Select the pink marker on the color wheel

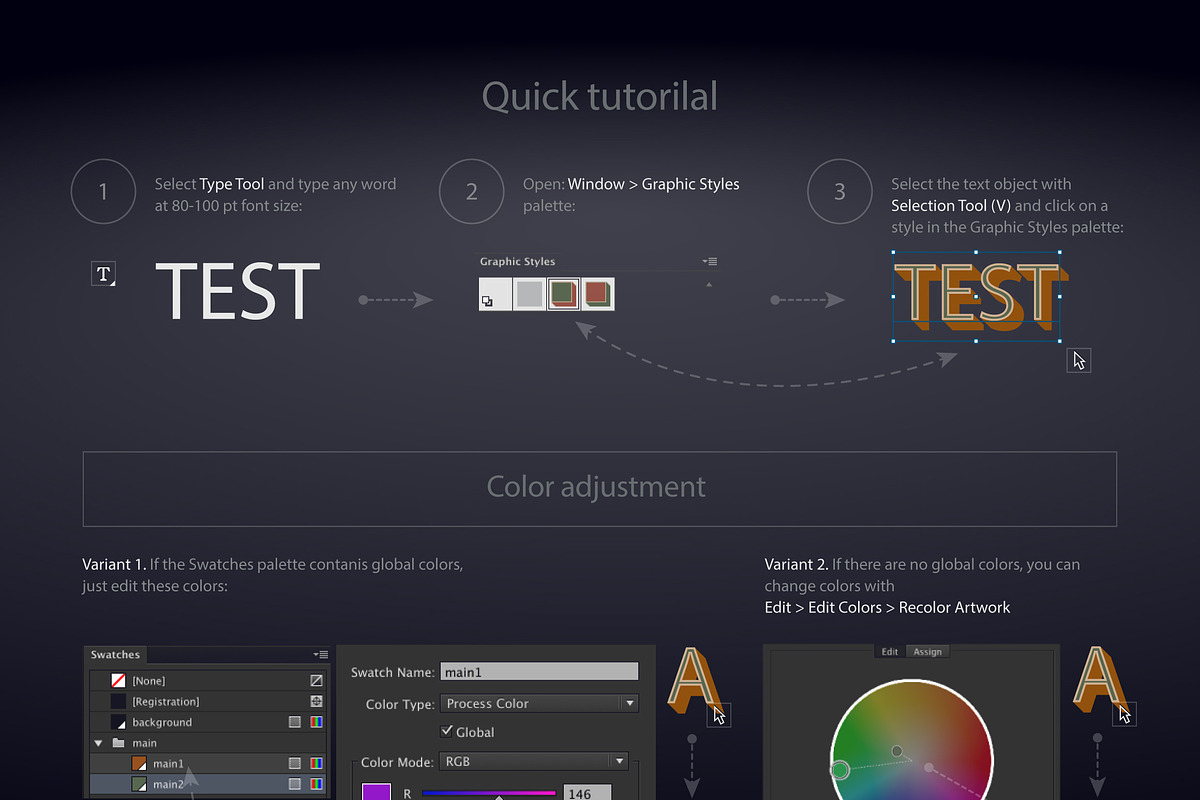(x=929, y=768)
